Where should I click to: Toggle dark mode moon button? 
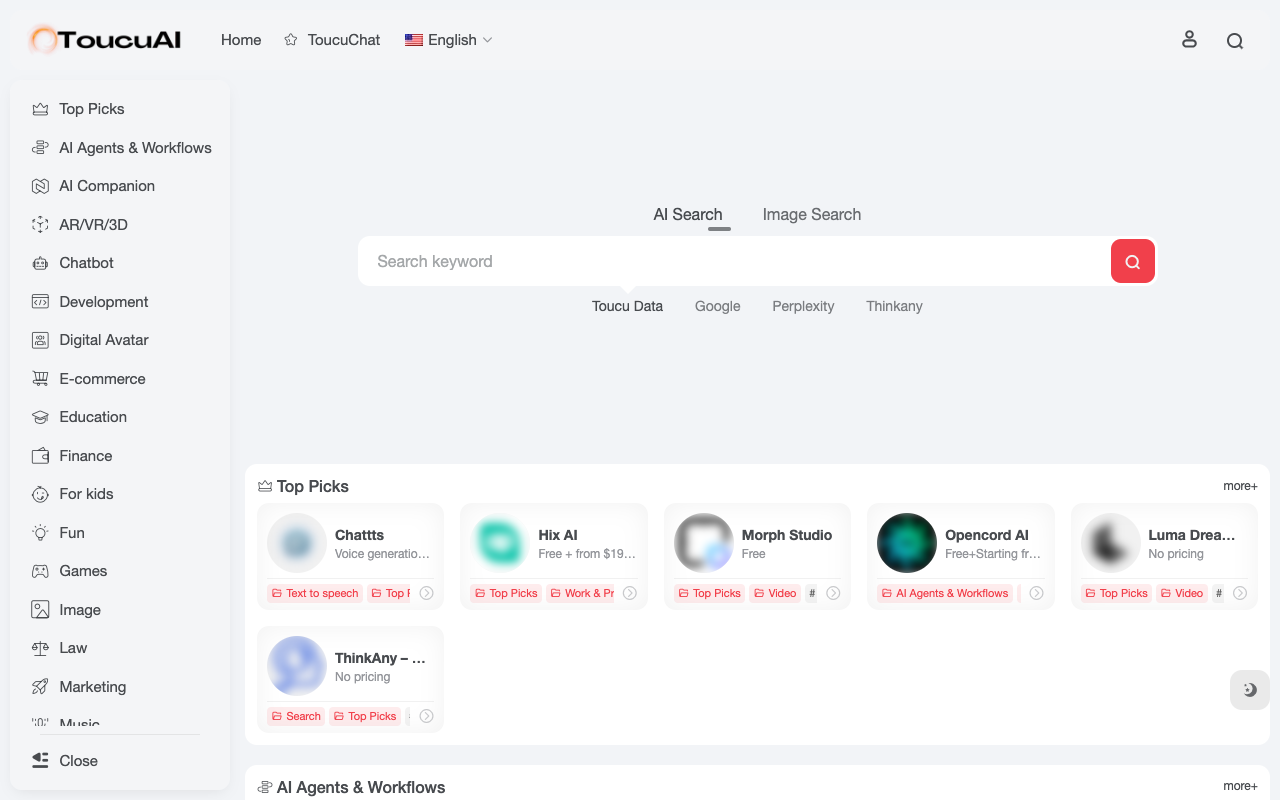coord(1250,690)
